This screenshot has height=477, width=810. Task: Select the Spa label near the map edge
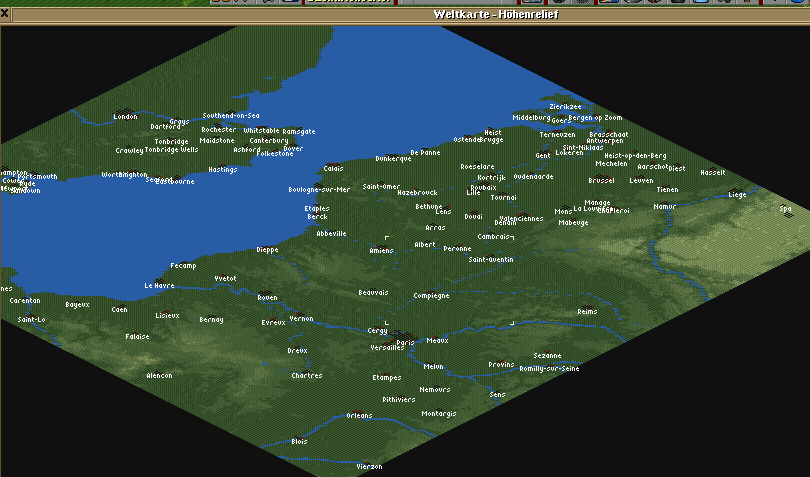[x=785, y=209]
